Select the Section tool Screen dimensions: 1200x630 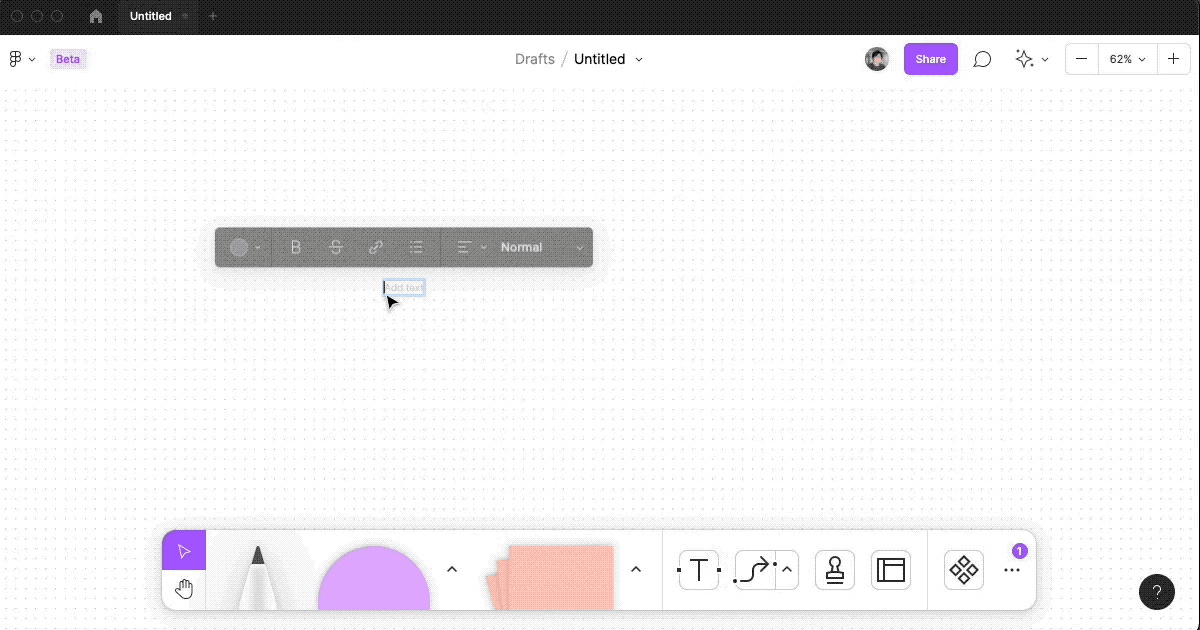[x=891, y=570]
